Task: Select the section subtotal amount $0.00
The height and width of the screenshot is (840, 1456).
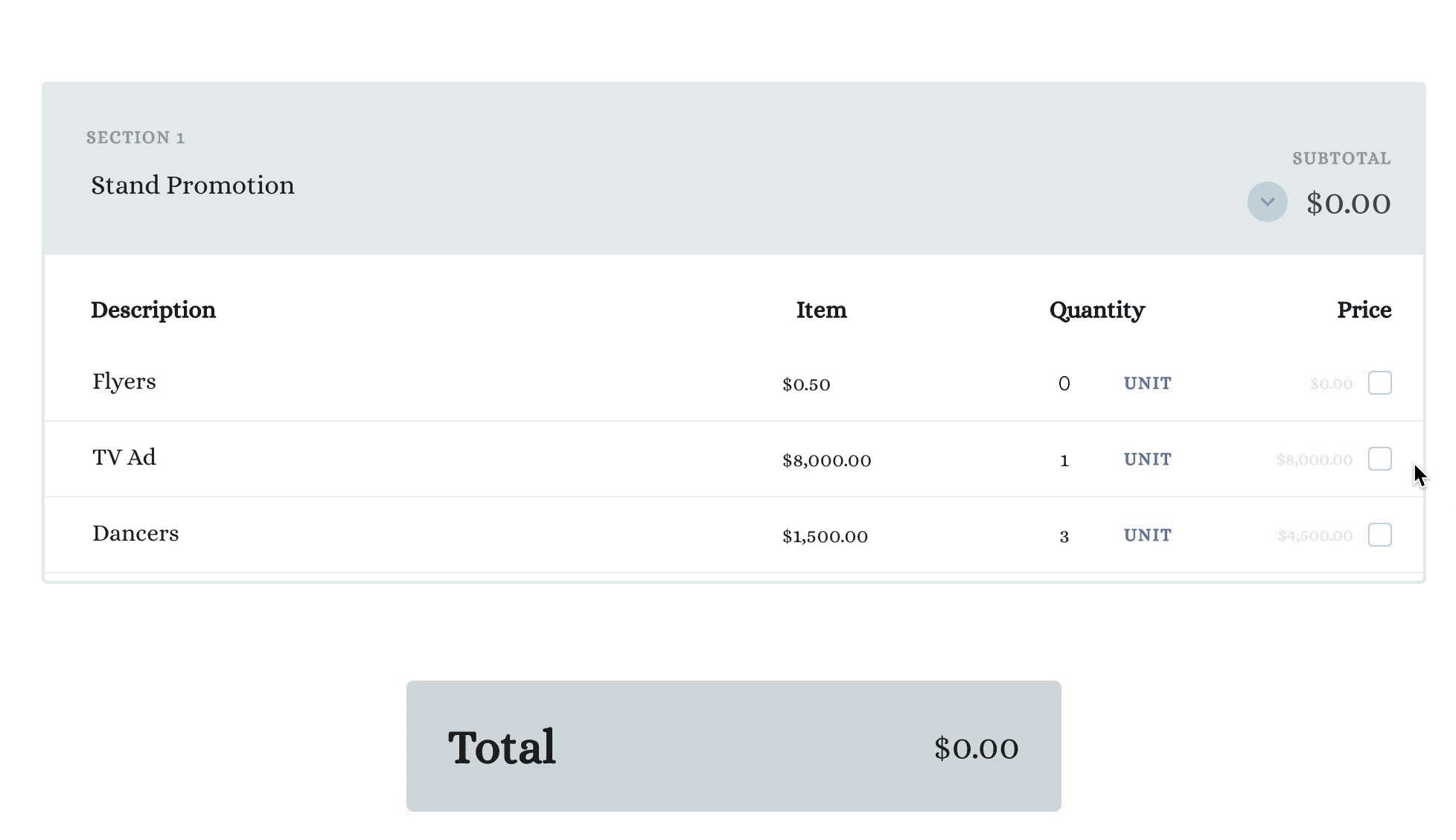Action: pos(1348,203)
